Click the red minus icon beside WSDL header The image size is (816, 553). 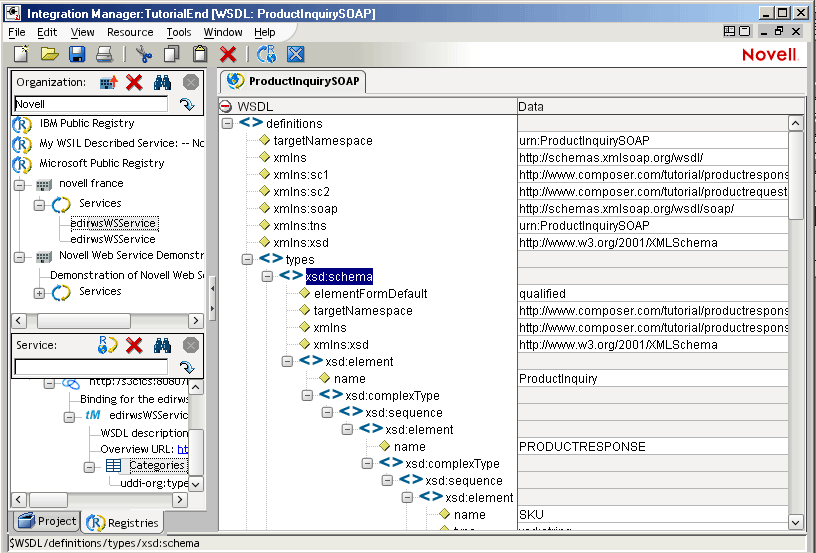tap(225, 106)
